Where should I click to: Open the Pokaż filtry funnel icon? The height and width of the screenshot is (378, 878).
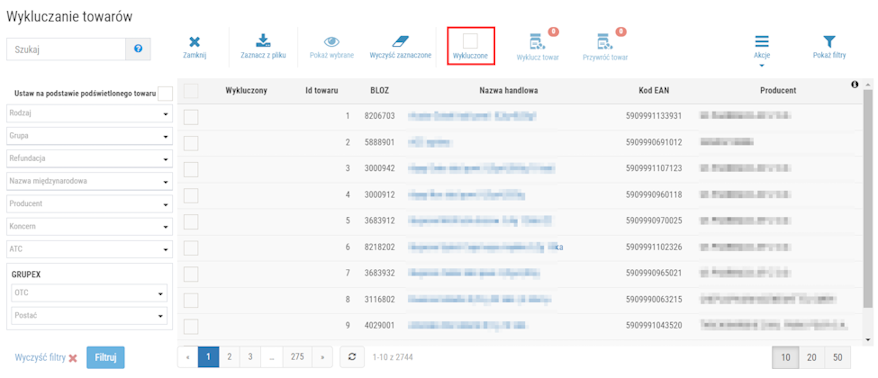(829, 42)
